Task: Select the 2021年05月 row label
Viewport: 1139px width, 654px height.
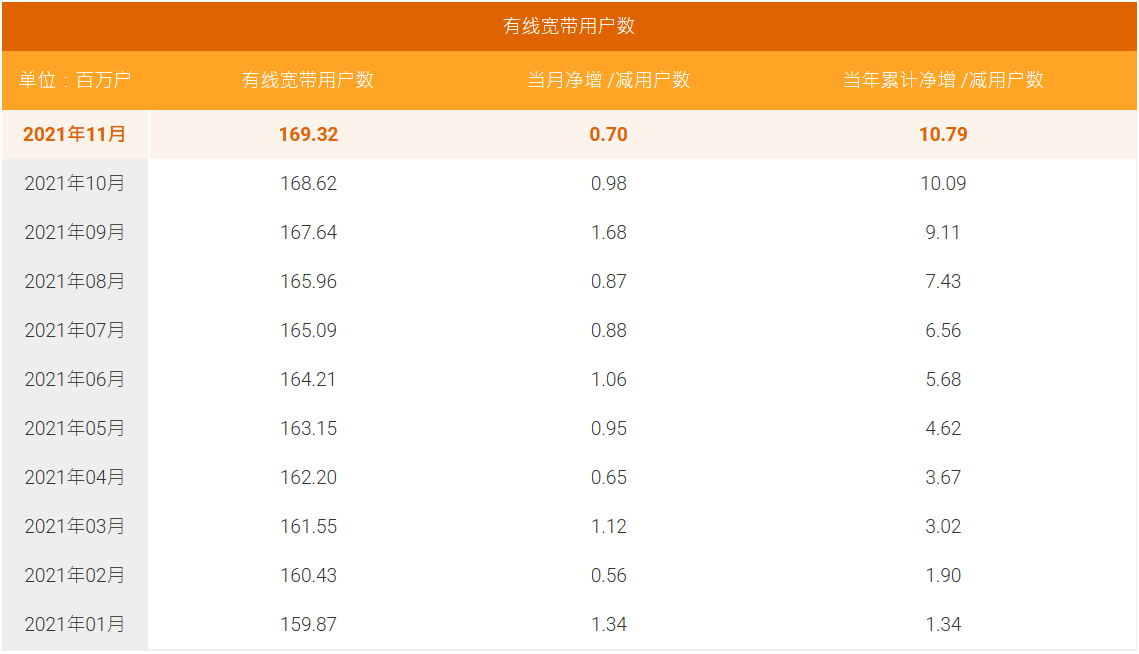Action: tap(75, 428)
